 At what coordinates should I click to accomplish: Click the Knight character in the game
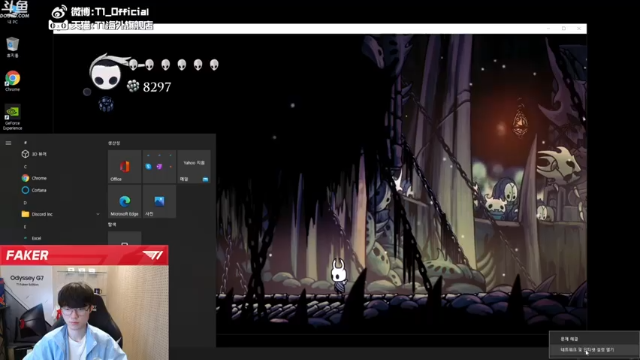pos(339,276)
